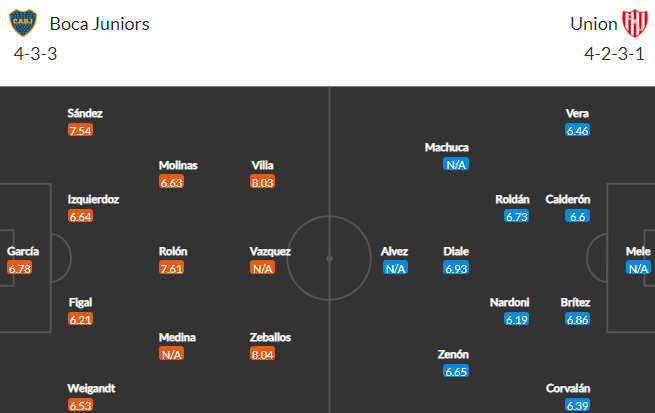Select Villa's 8.03 rating badge
This screenshot has height=413, width=655.
point(262,182)
